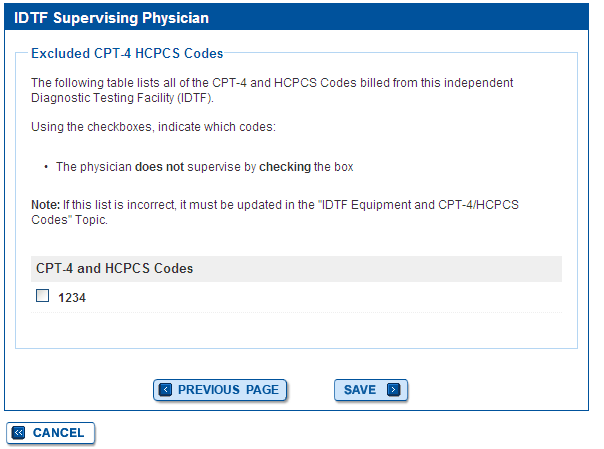Click the Previous Page button

[220, 390]
